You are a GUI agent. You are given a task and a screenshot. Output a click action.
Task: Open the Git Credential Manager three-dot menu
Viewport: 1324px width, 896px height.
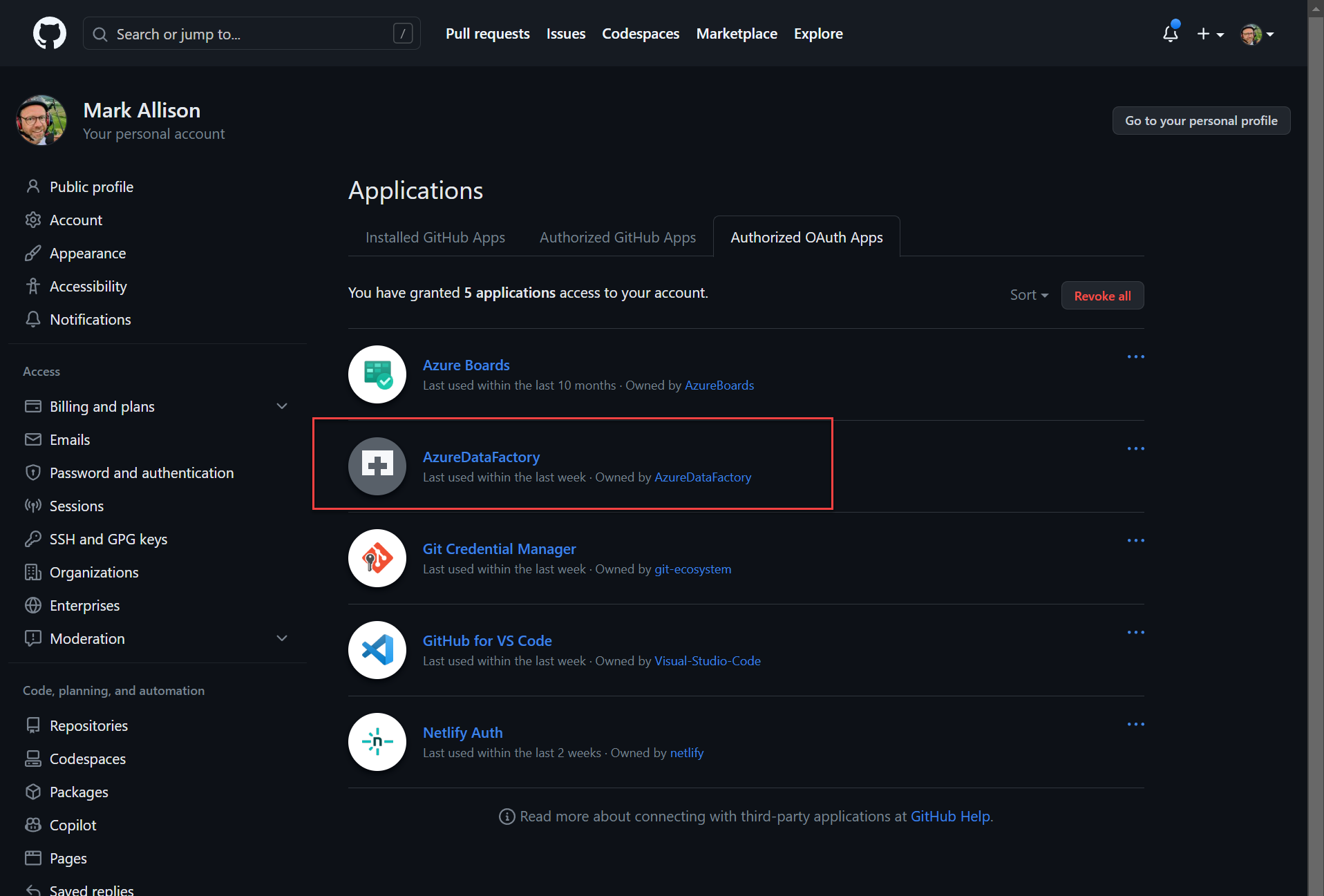(x=1135, y=540)
